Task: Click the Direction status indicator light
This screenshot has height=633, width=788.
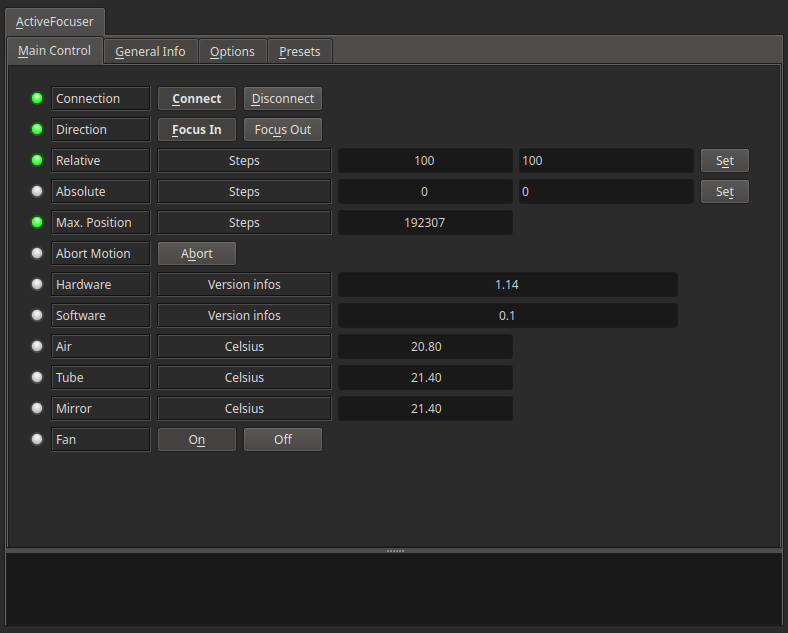Action: coord(37,129)
